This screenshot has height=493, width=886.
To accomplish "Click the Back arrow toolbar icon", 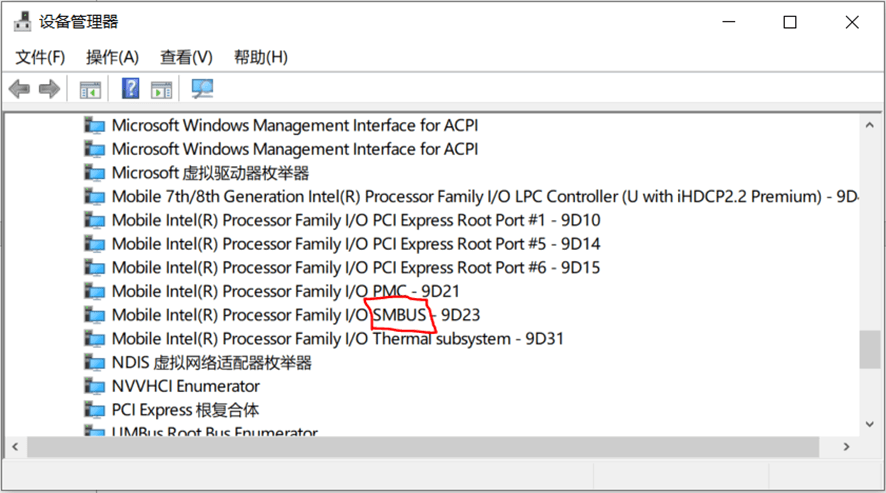I will (x=19, y=90).
